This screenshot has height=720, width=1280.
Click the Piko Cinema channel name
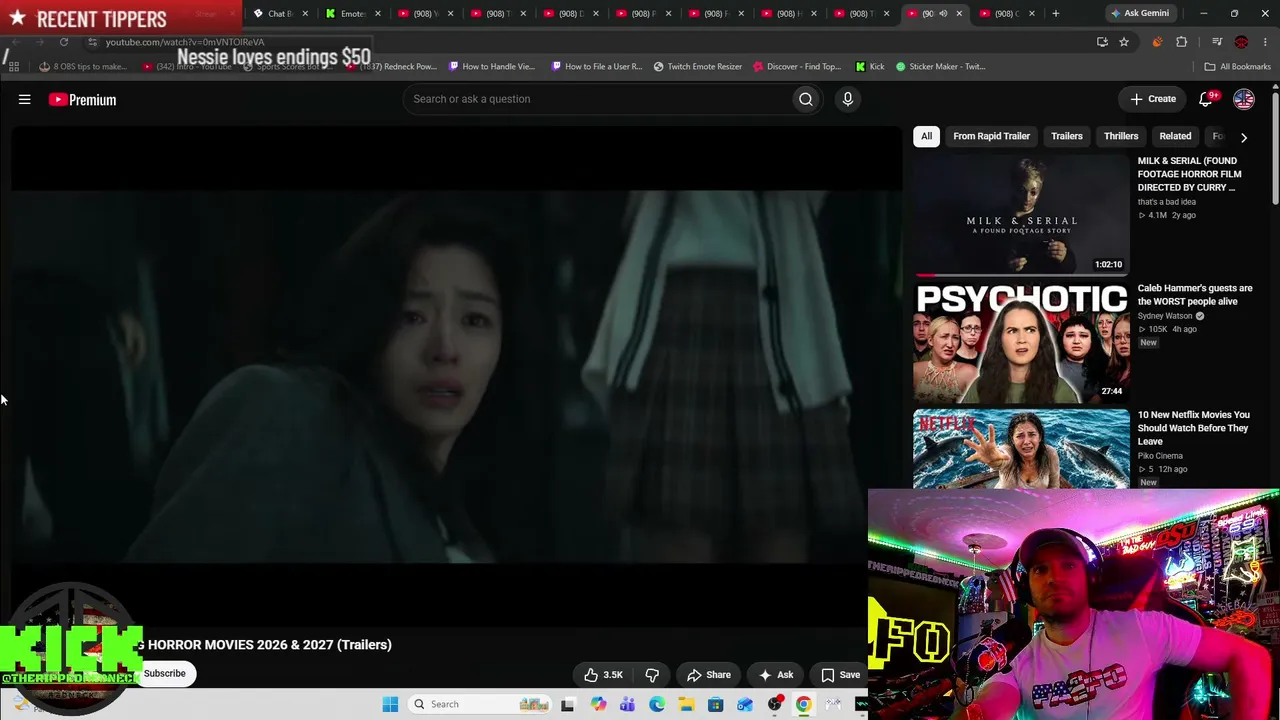coord(1160,456)
